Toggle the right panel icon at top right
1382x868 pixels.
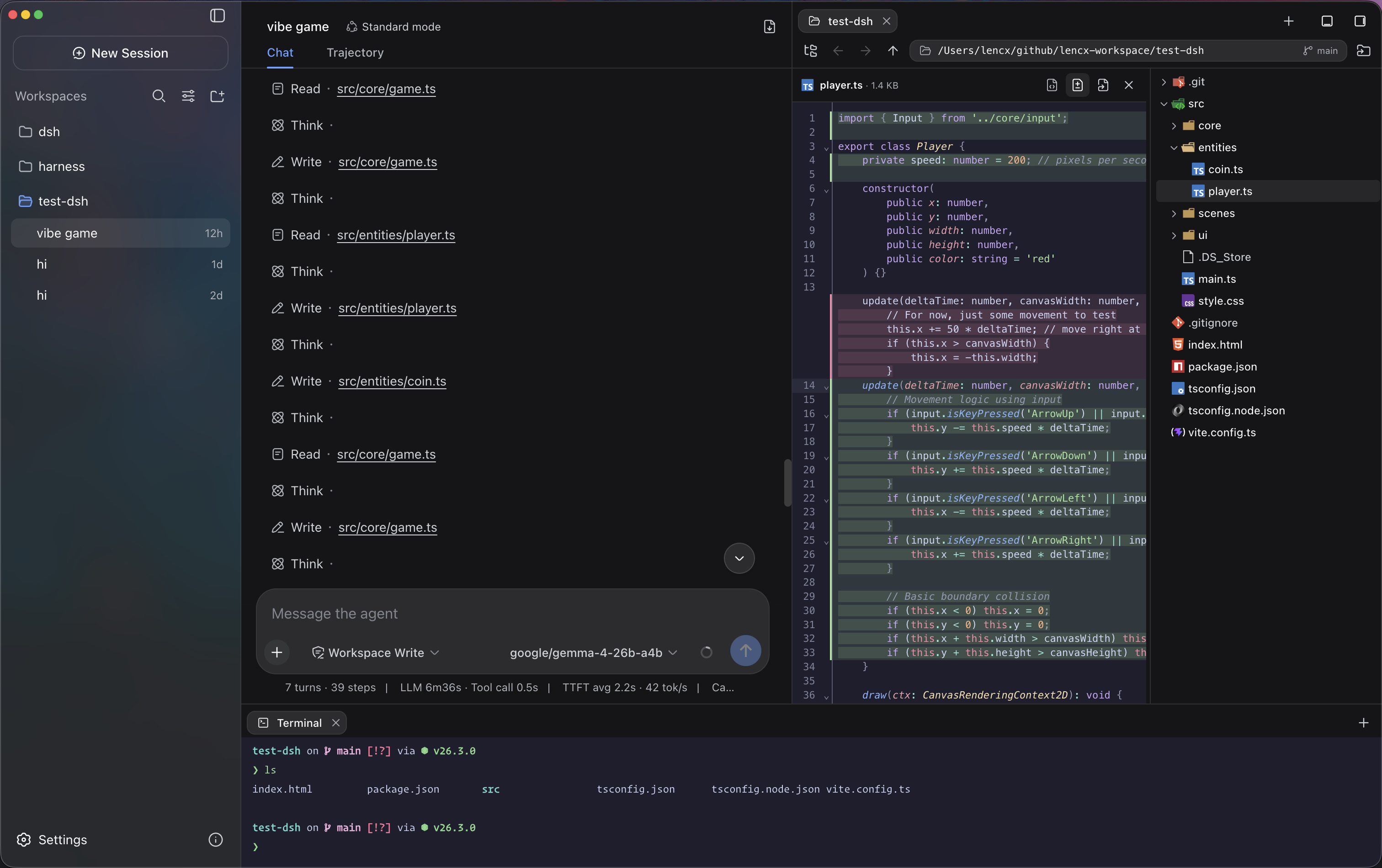tap(1360, 21)
